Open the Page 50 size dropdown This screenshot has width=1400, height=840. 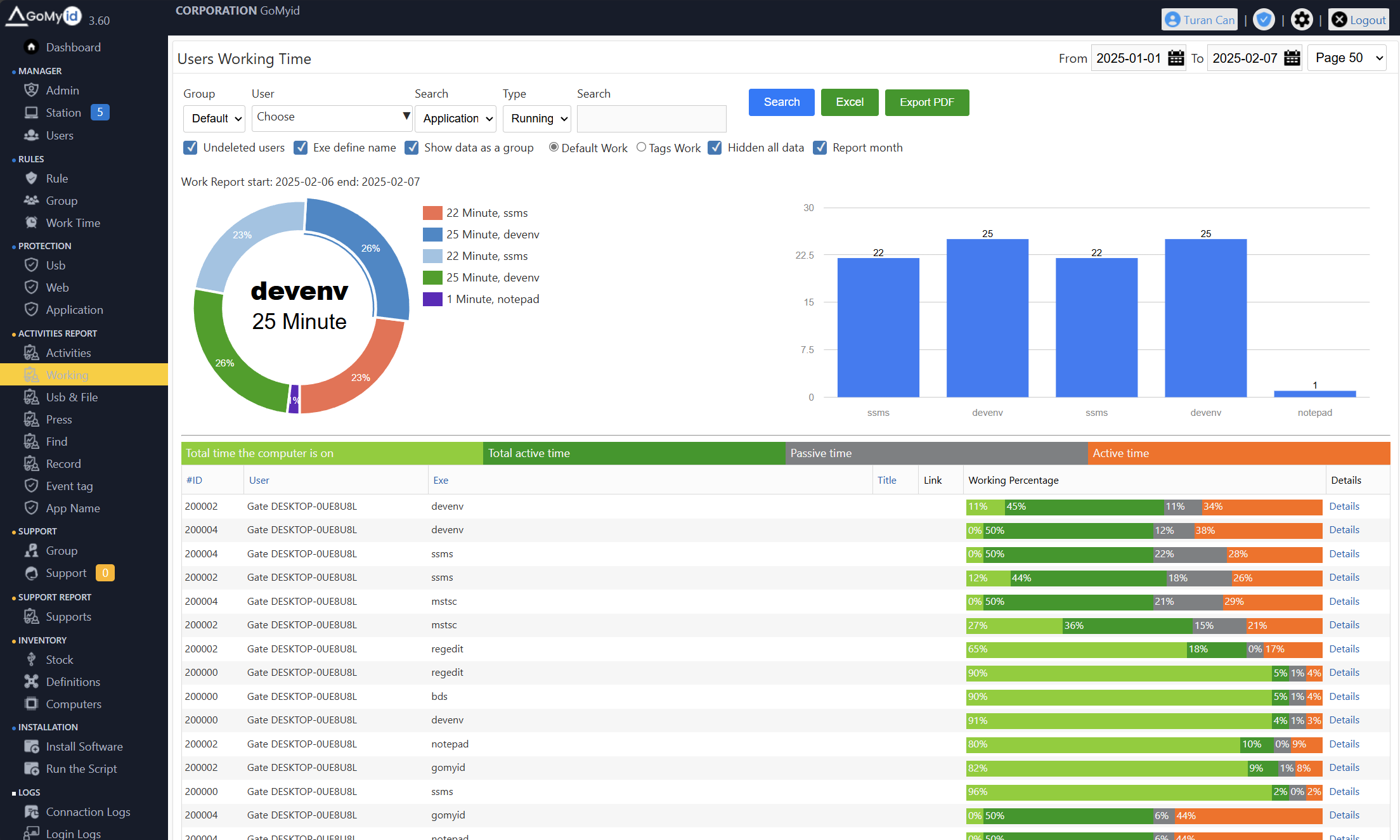1347,58
